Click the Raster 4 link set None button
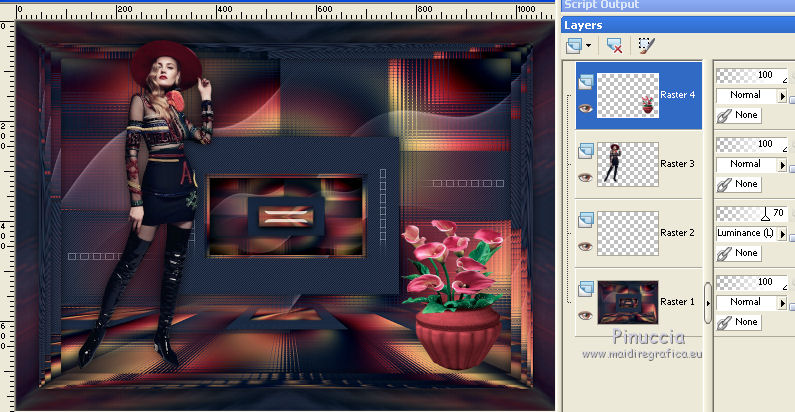 pyautogui.click(x=739, y=115)
